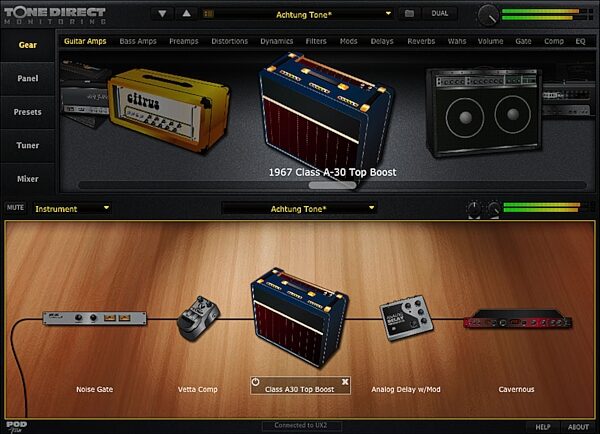Click the POD Farm logo

click(16, 427)
